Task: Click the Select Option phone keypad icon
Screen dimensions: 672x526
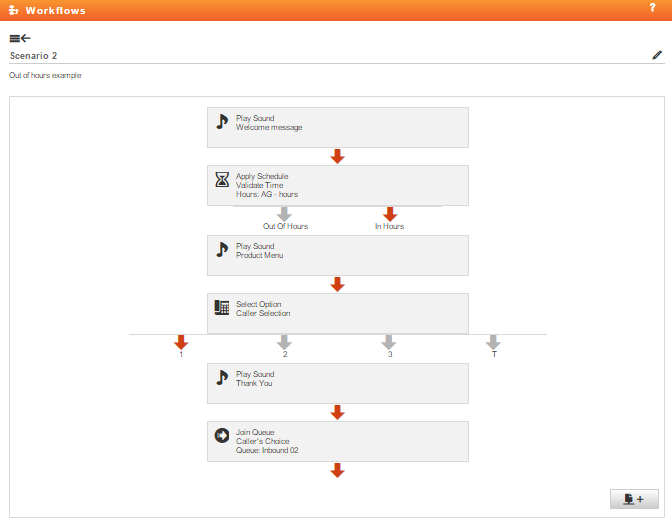Action: coord(222,307)
